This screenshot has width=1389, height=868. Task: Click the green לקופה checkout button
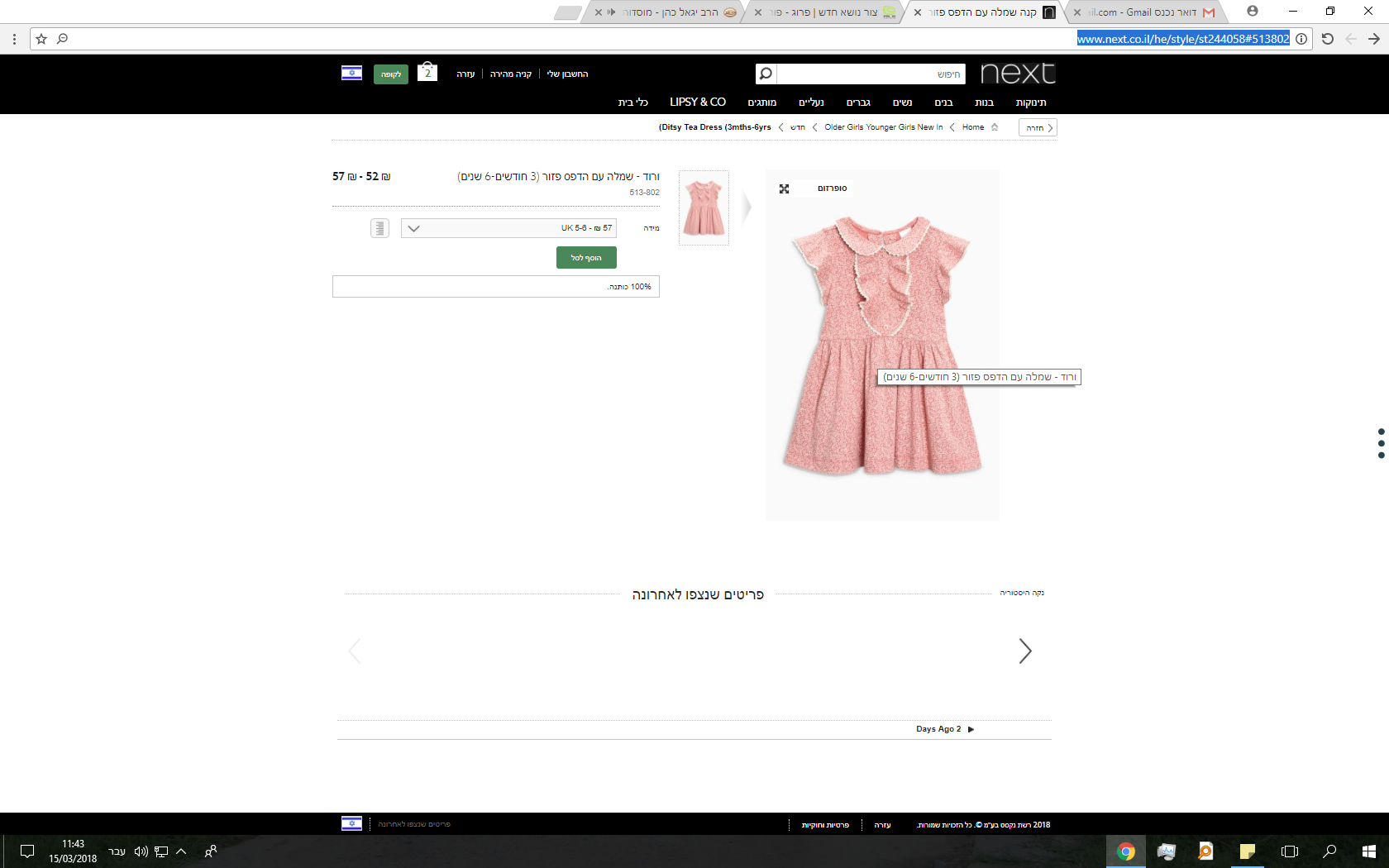tap(391, 74)
